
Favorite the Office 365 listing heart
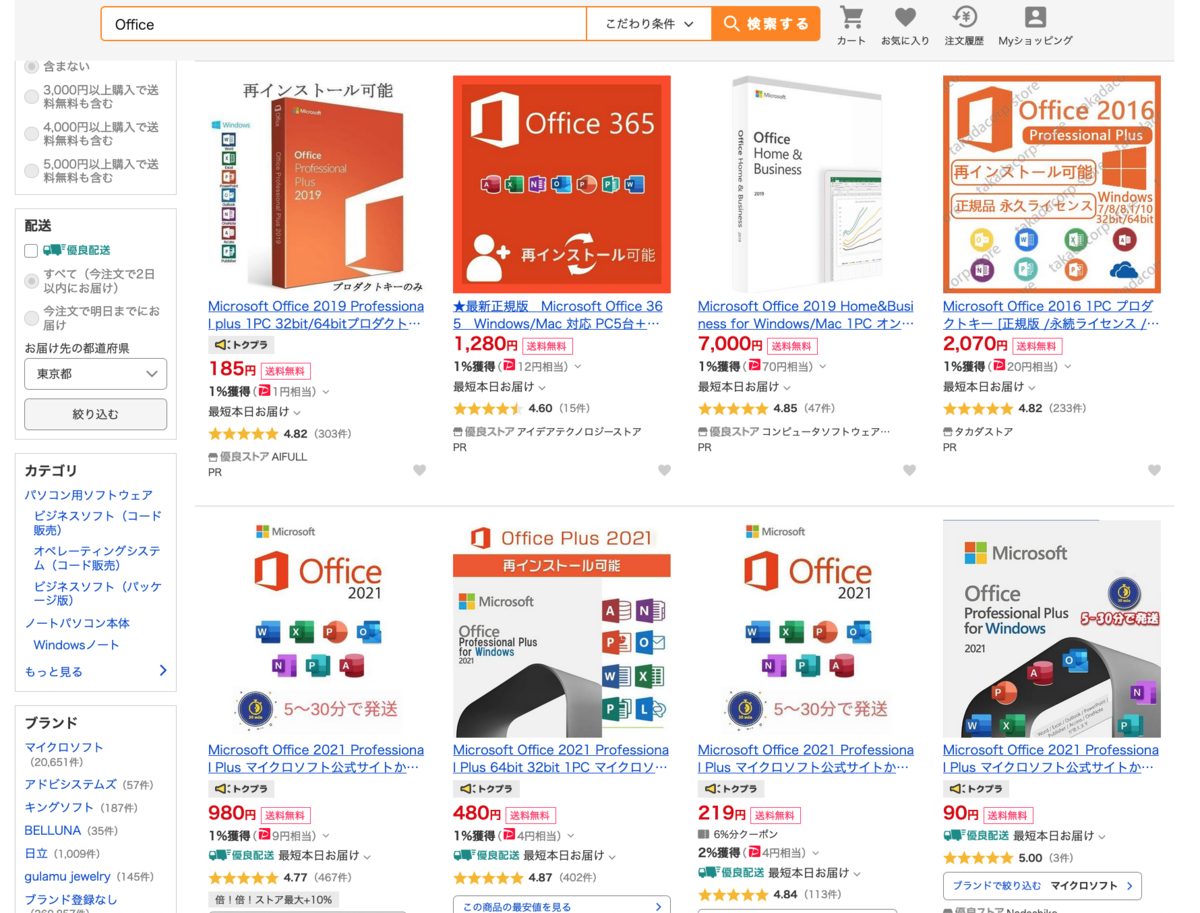point(664,470)
